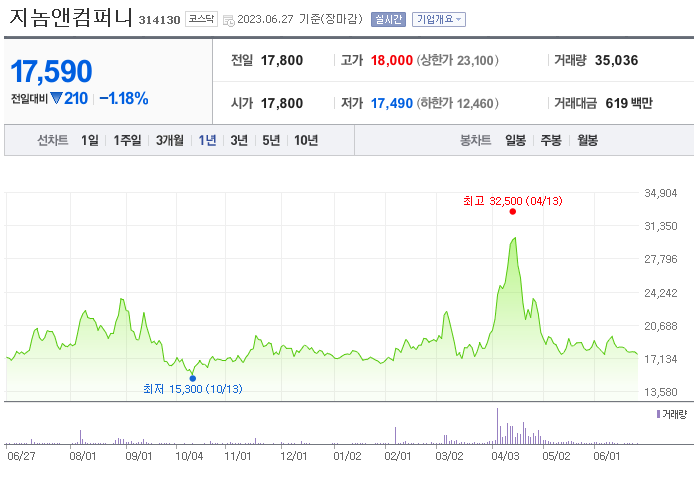Switch to the 10년 chart period
The height and width of the screenshot is (479, 694).
pos(306,140)
